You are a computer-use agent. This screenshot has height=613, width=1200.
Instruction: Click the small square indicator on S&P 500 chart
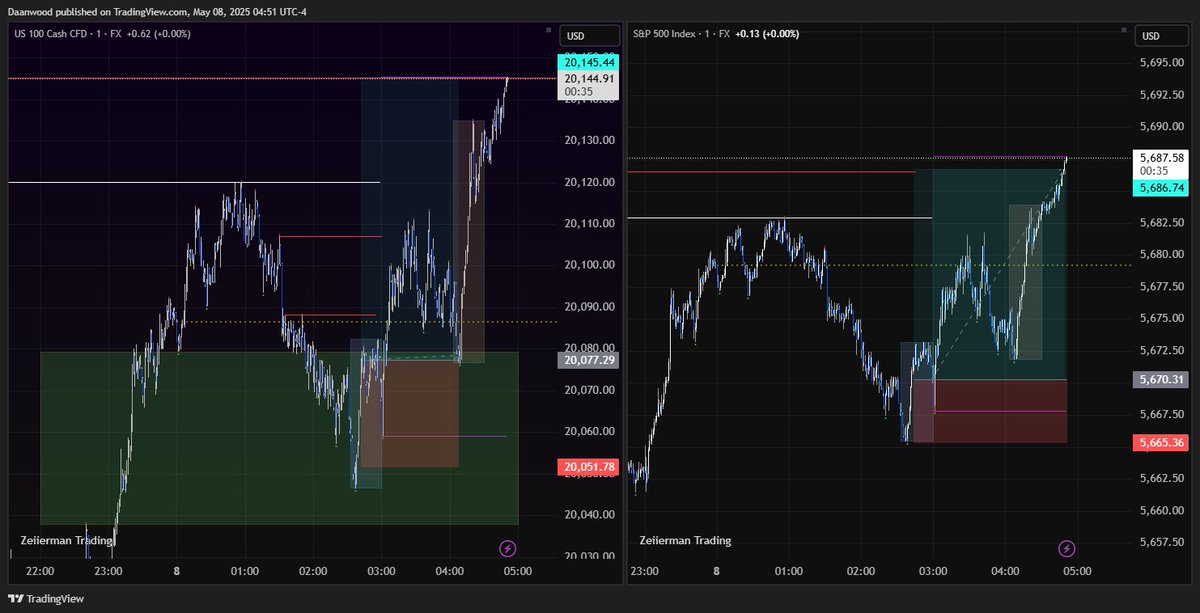point(1122,30)
